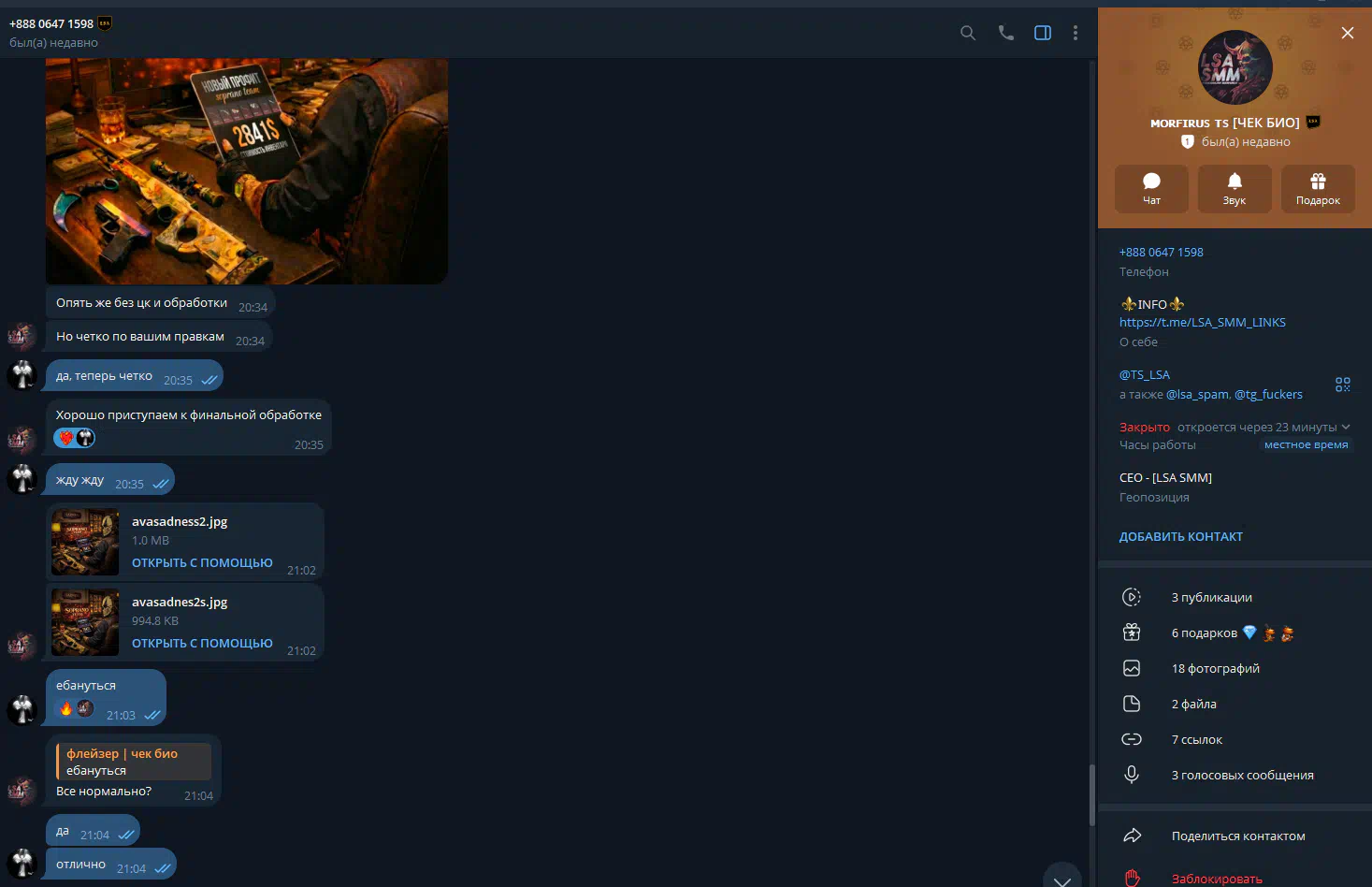Screen dimensions: 1372x887
Task: Click the chat vertical scrollbar thumb
Action: (x=1091, y=794)
